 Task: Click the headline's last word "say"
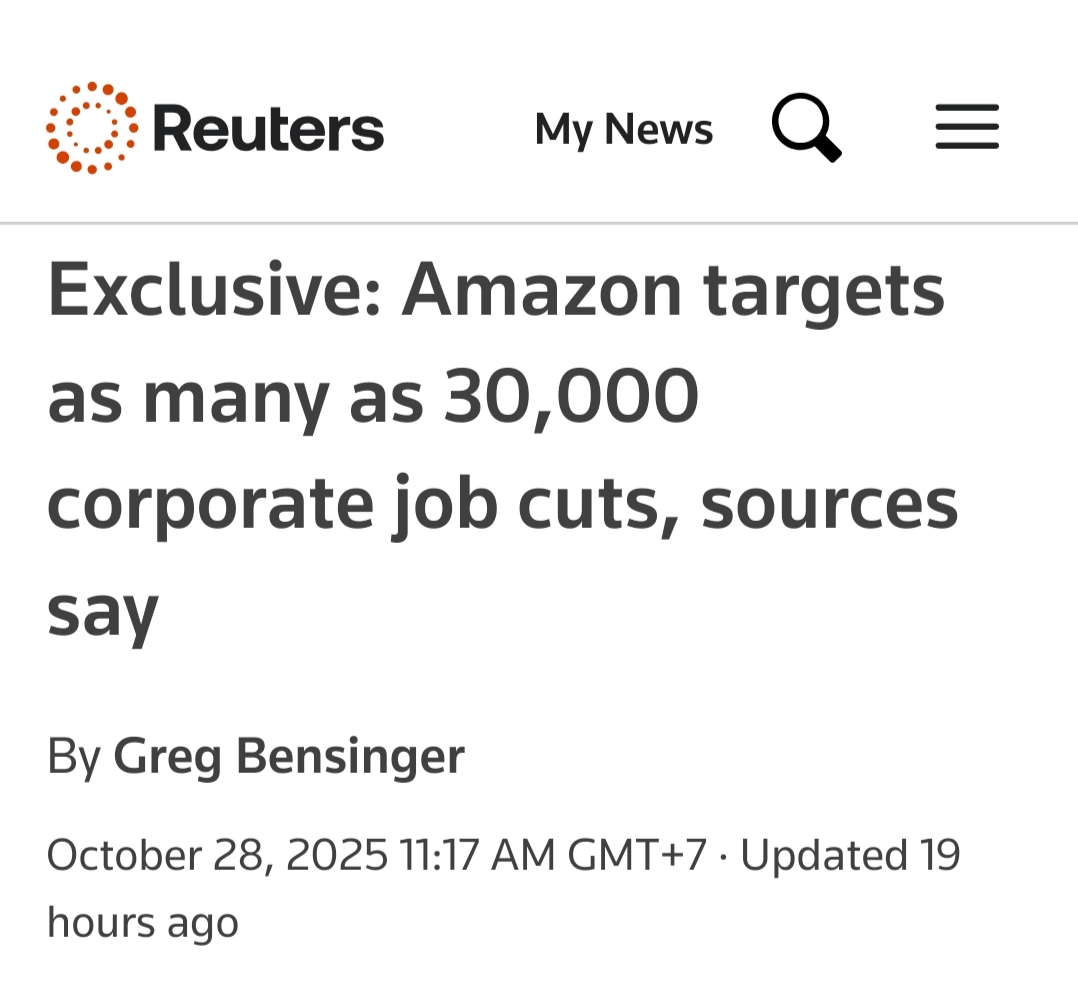[x=103, y=612]
